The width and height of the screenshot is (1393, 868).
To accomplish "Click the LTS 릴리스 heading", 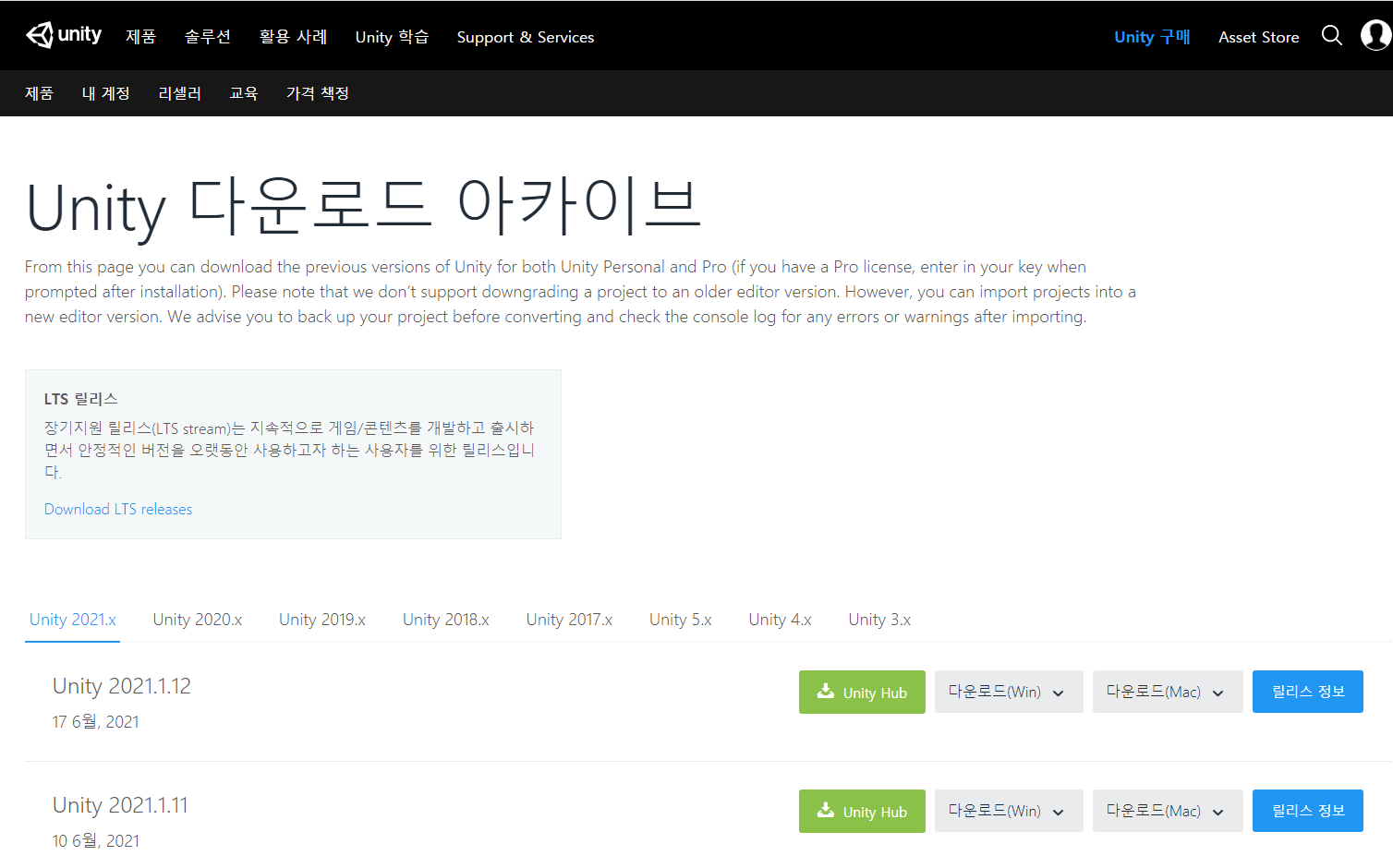I will tap(81, 399).
